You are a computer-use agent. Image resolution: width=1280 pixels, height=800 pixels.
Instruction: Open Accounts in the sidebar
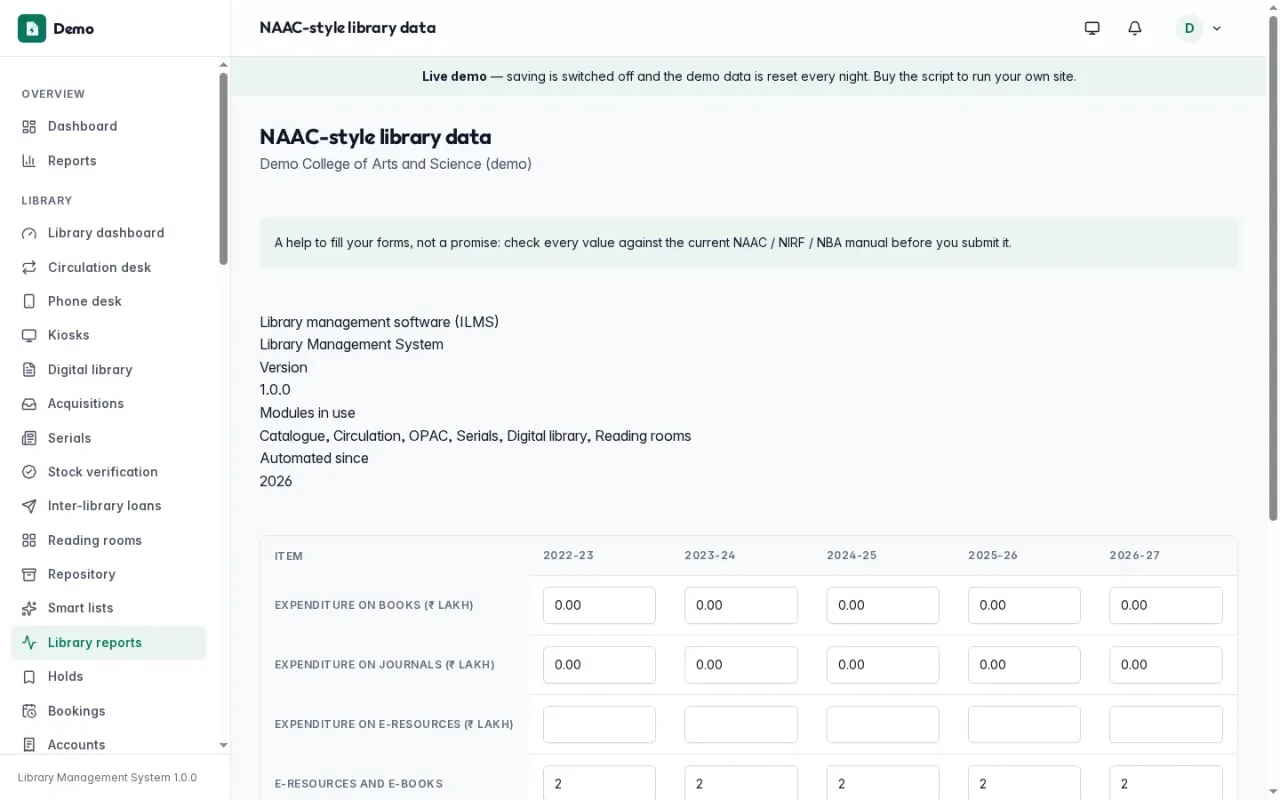108,745
